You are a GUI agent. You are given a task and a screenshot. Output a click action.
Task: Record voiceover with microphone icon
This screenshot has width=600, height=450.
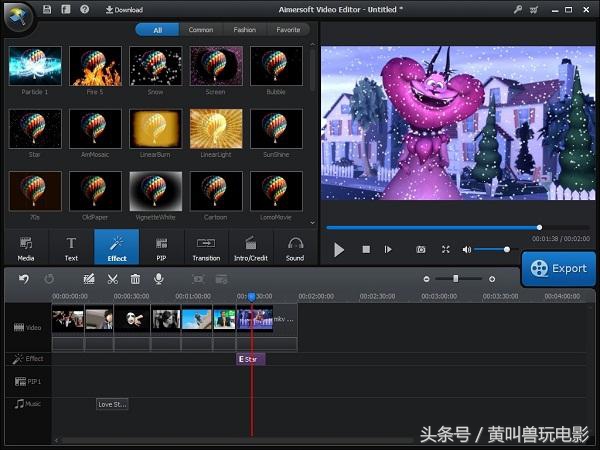(x=158, y=279)
